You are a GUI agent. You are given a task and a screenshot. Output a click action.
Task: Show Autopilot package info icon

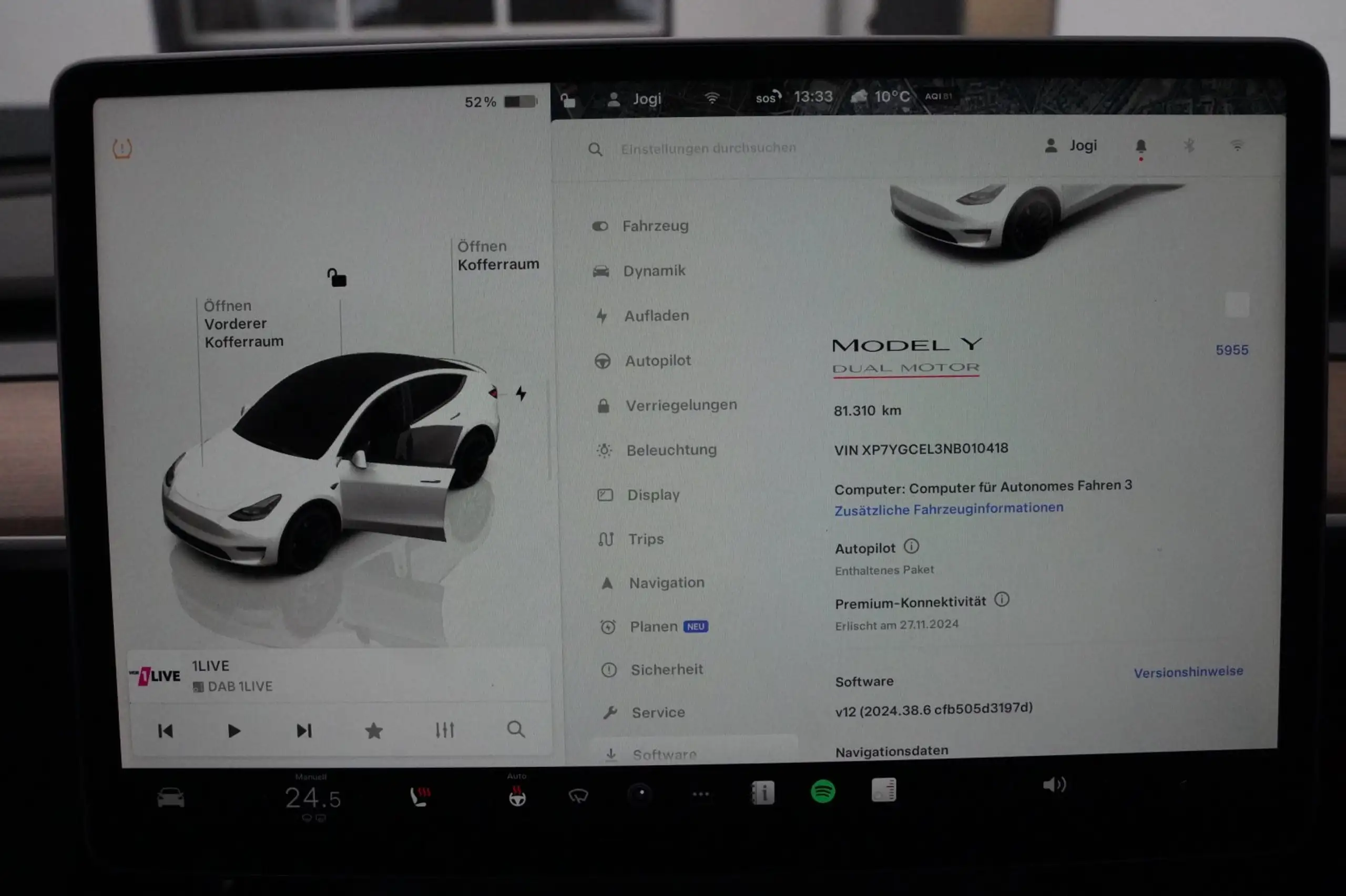912,547
